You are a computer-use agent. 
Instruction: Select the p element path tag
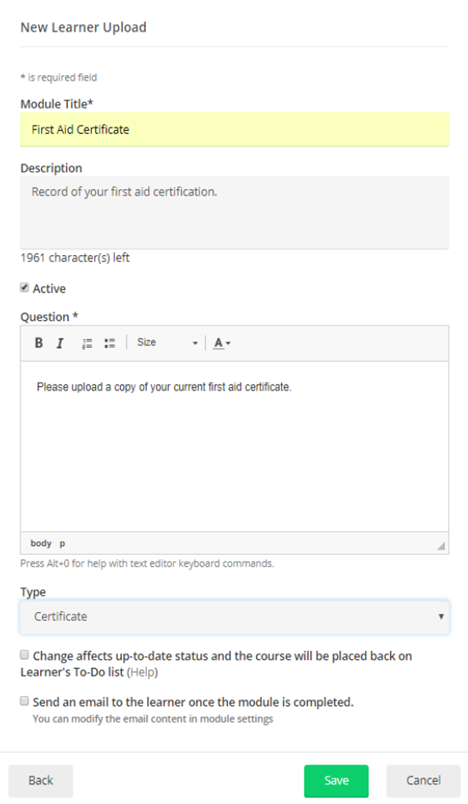click(x=62, y=543)
